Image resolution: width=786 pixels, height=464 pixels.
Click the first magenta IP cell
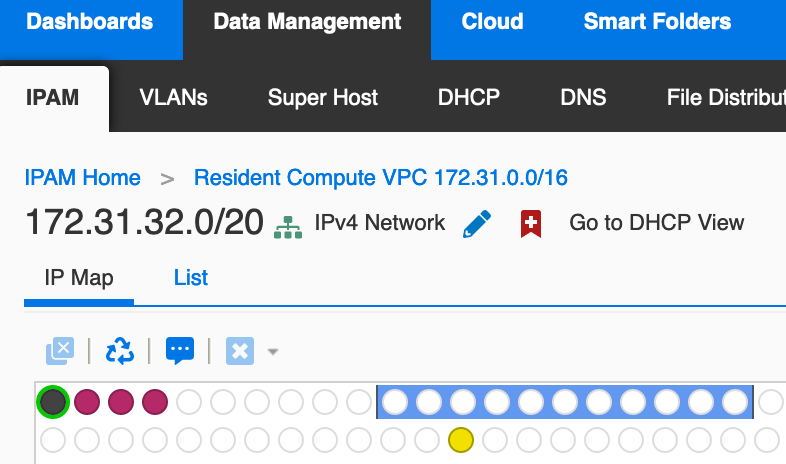click(86, 402)
